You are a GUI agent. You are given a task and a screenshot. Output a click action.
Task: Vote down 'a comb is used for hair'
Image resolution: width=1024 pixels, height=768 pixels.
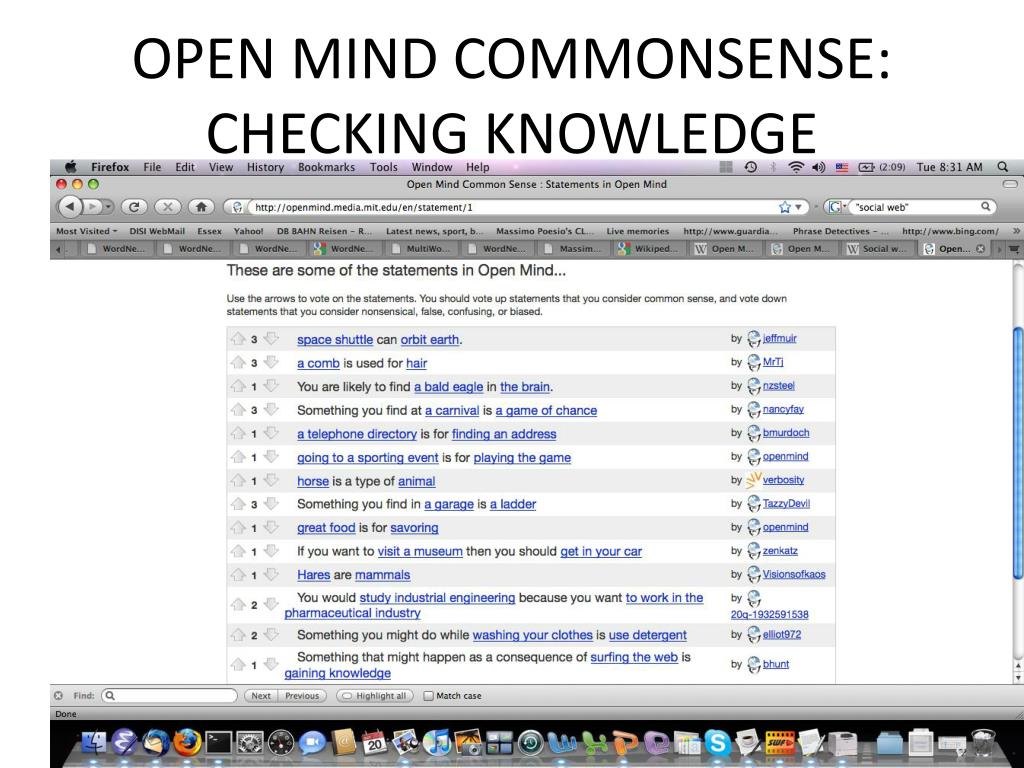pos(271,362)
